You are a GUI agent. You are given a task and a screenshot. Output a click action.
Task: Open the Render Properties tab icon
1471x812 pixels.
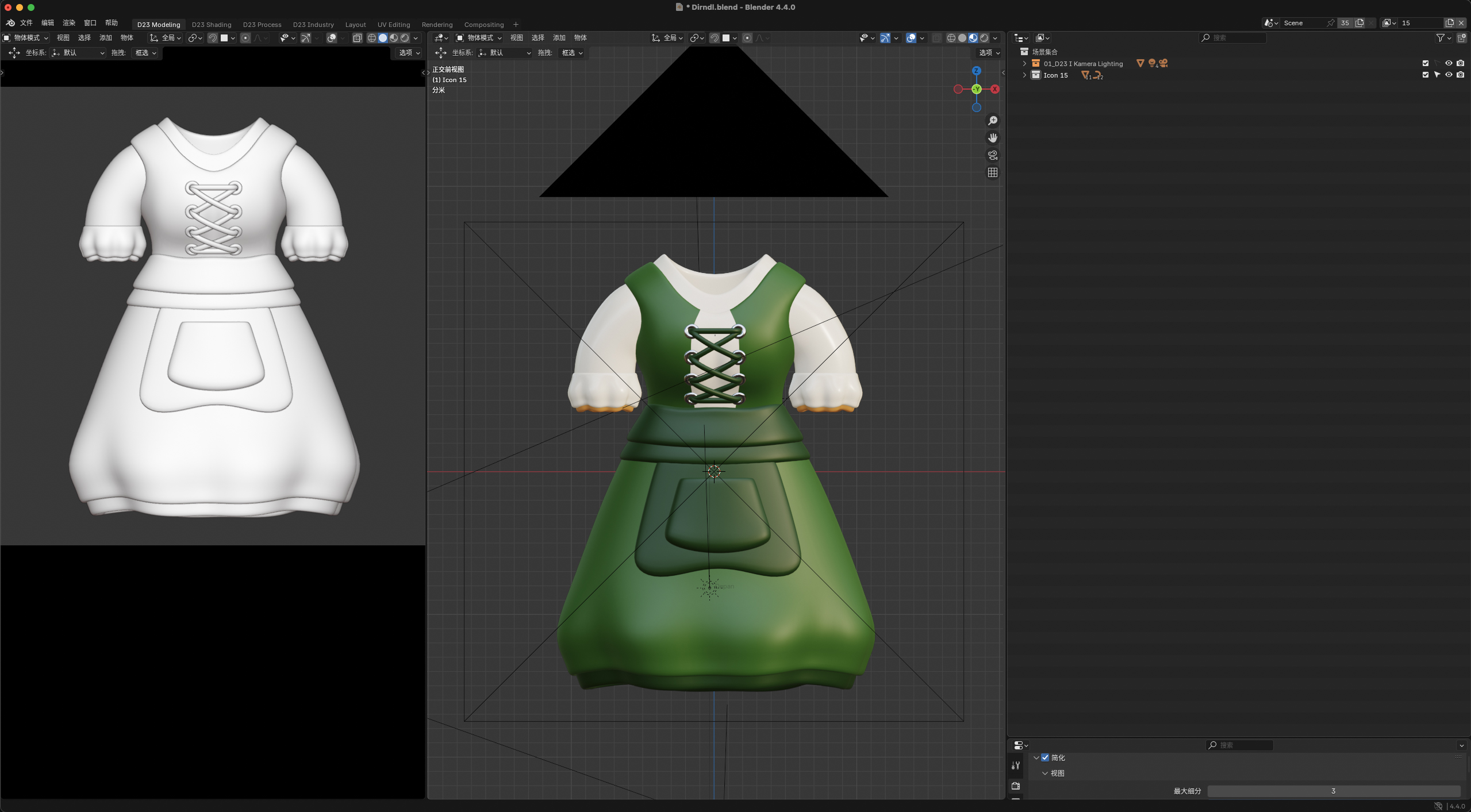1015,786
